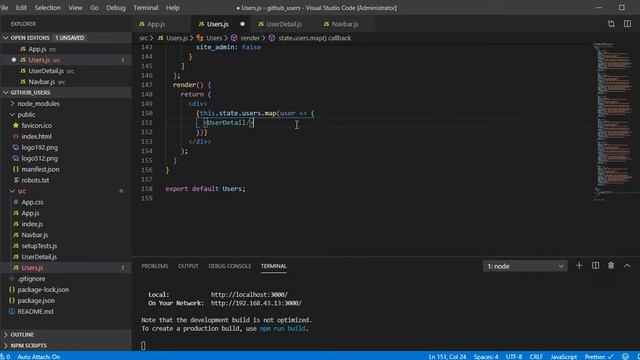
Task: Change encoding via UTF-8 status item
Action: coord(514,356)
